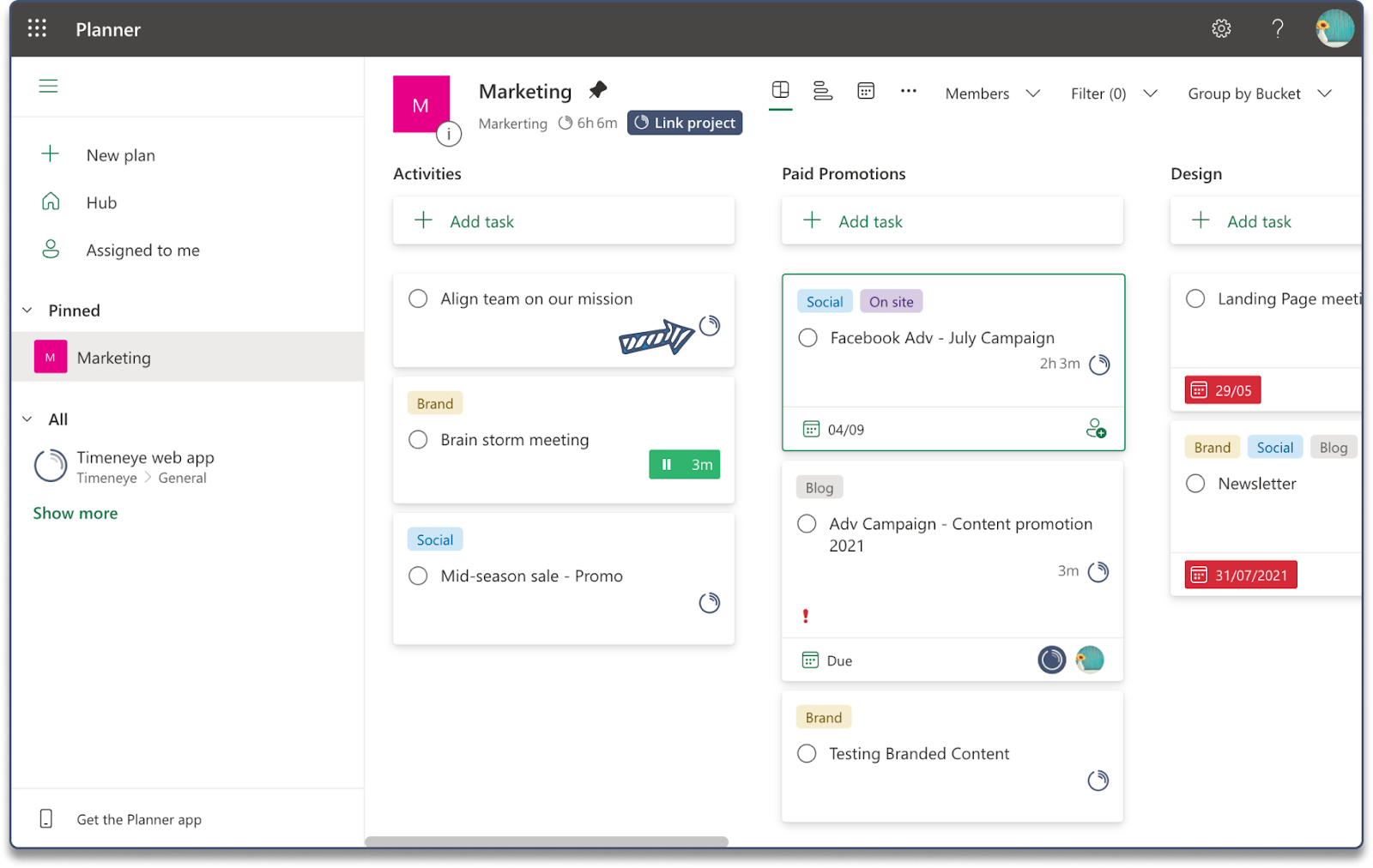
Task: Open the app launcher waffle icon
Action: click(37, 28)
